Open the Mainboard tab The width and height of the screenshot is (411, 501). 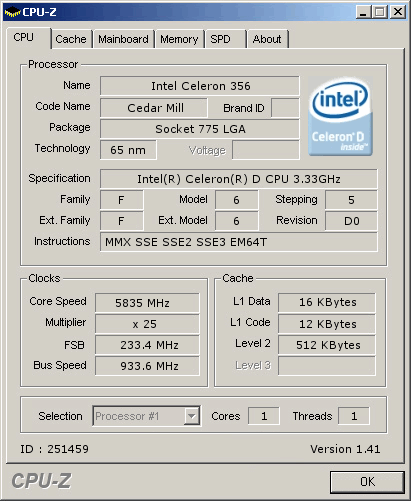click(x=123, y=39)
